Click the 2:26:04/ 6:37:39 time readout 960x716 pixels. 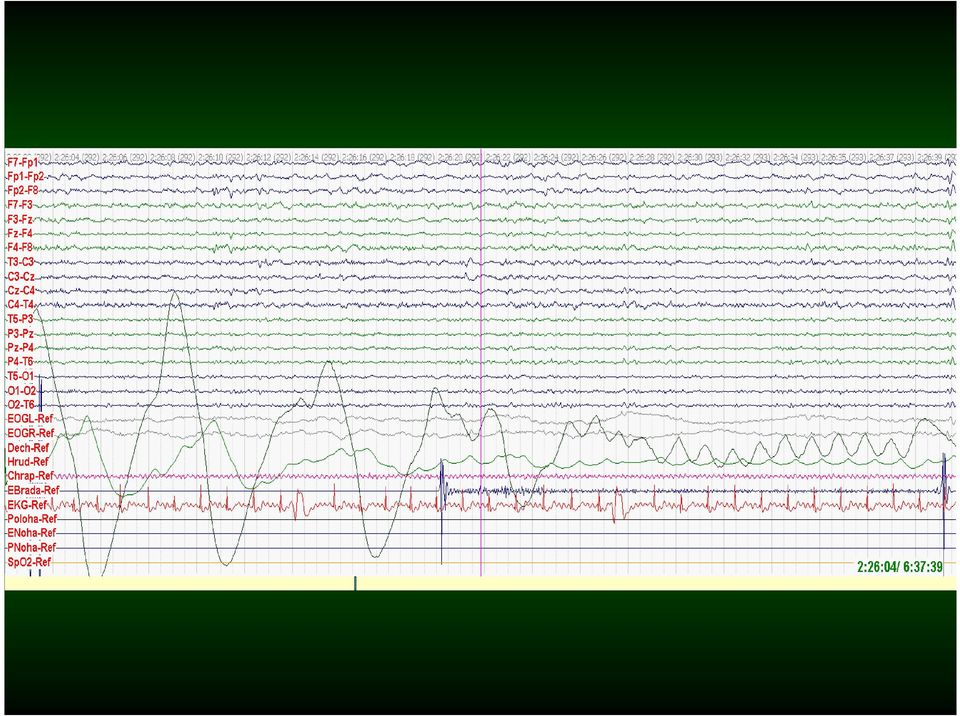point(900,567)
